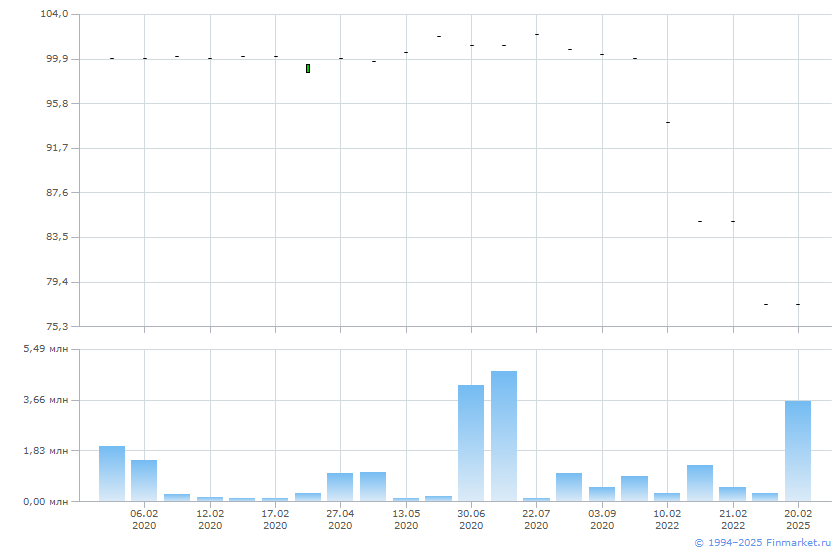This screenshot has height=550, width=840.
Task: Click the 30.06 2020 date label
Action: point(471,519)
